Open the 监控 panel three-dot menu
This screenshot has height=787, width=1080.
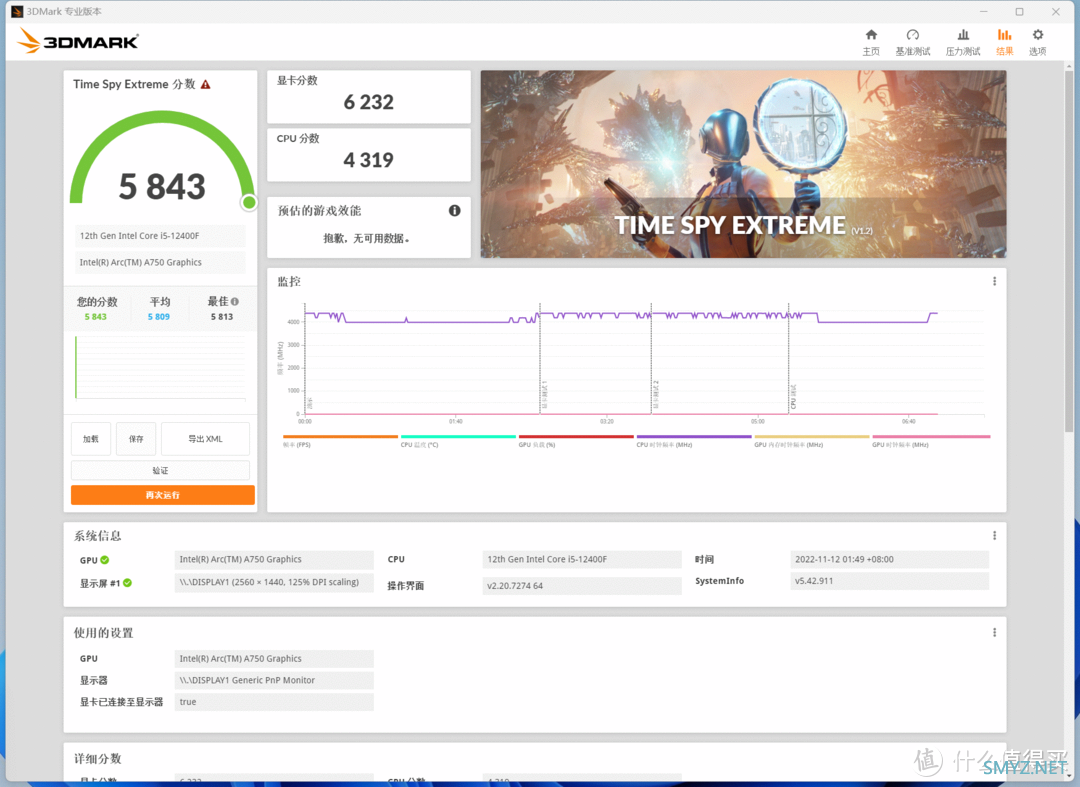(994, 282)
